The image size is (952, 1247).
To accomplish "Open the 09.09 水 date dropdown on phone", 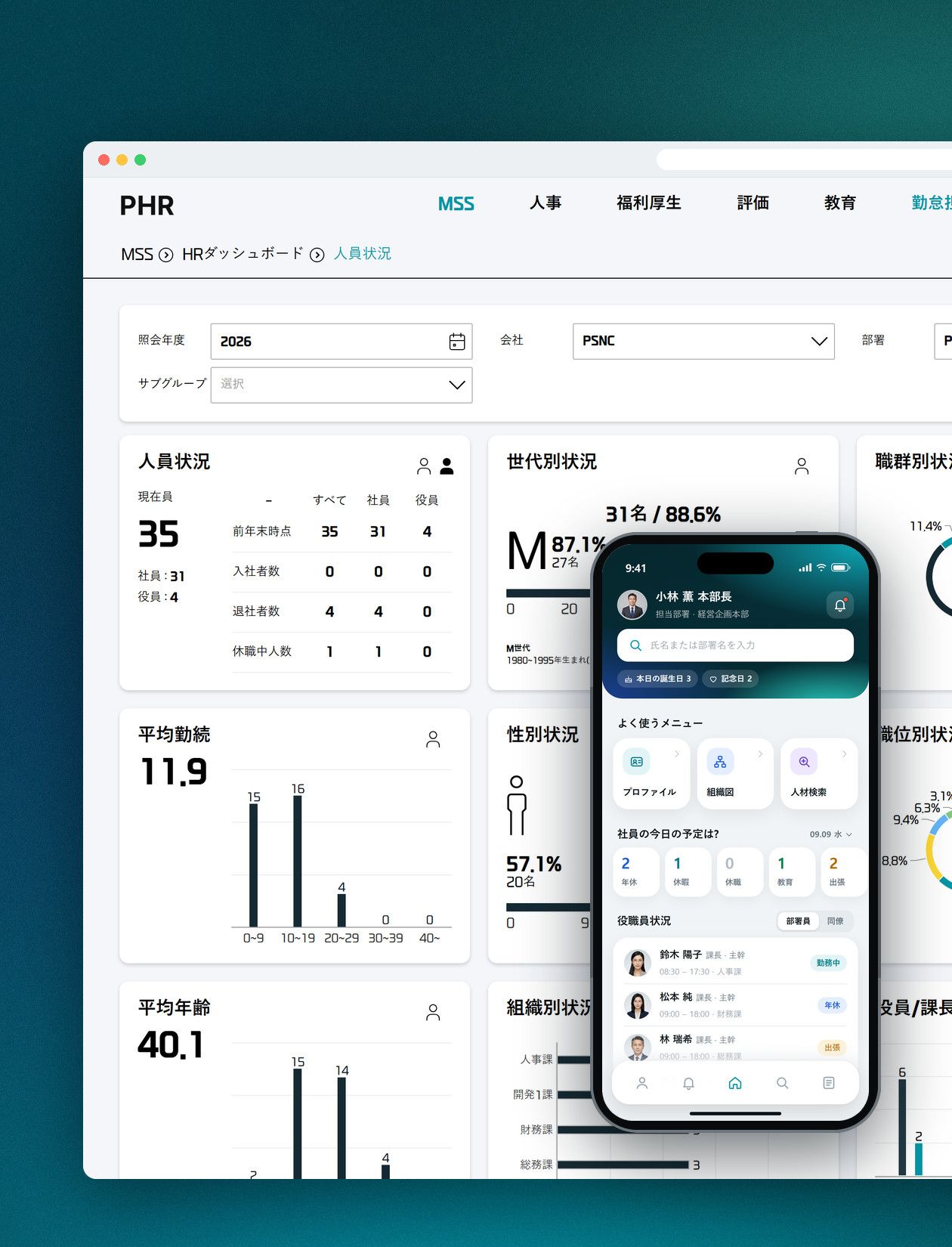I will [831, 834].
